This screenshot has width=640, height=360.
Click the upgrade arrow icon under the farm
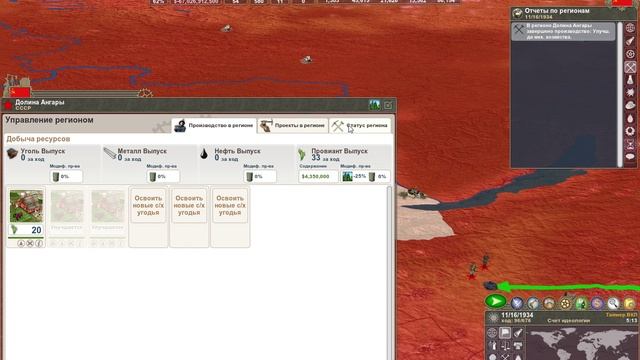[21, 243]
